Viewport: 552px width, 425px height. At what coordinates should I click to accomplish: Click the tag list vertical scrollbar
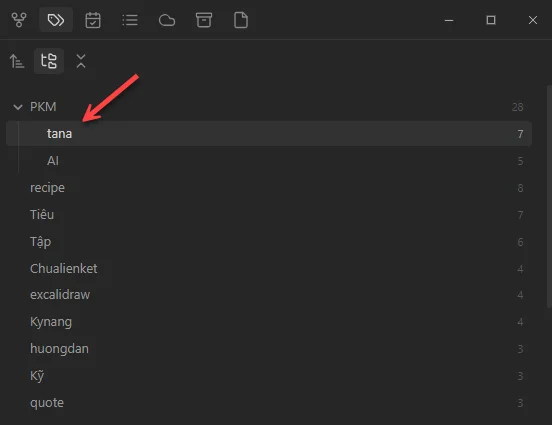pyautogui.click(x=549, y=196)
